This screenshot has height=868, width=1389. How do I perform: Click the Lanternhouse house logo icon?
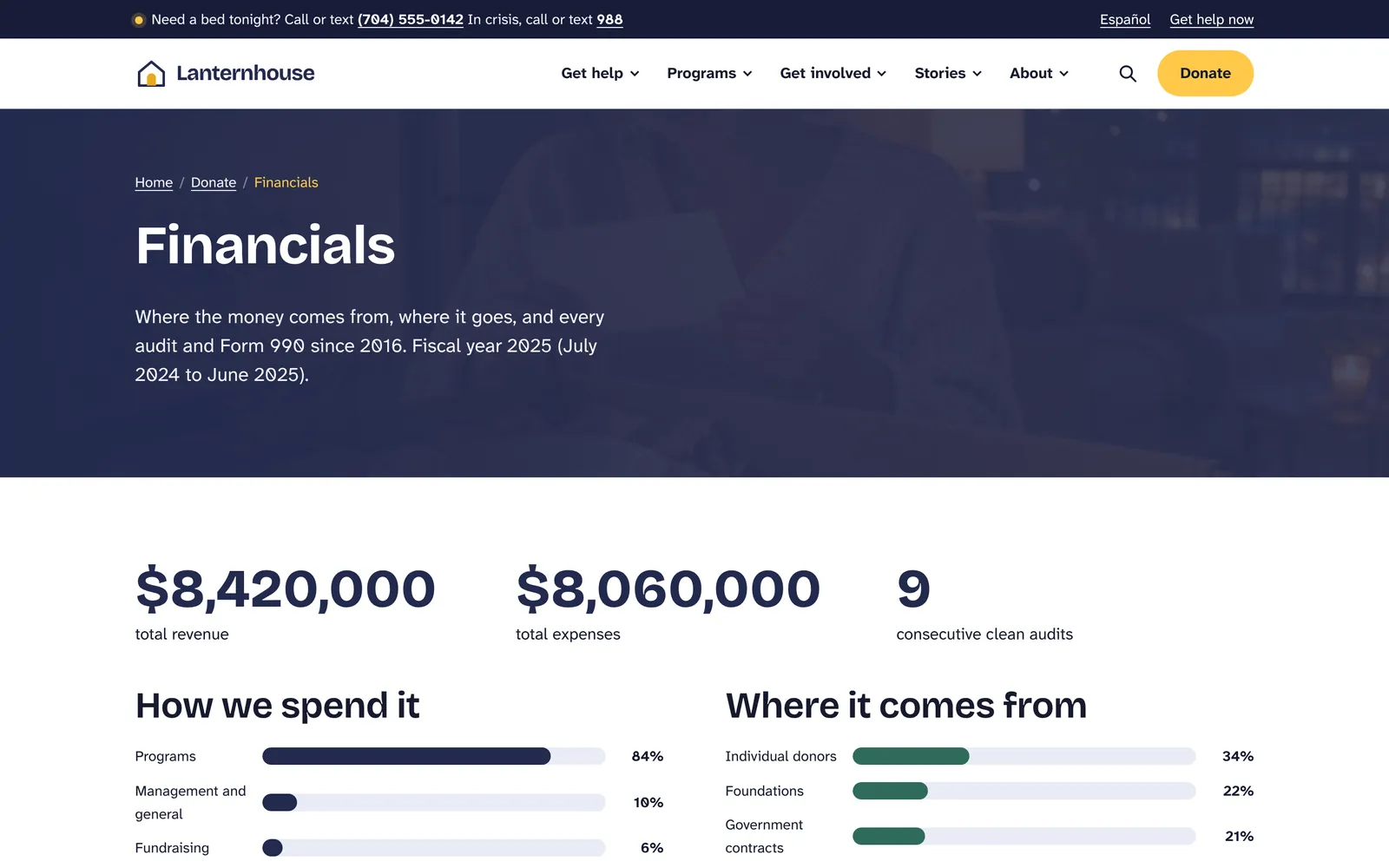[x=151, y=74]
